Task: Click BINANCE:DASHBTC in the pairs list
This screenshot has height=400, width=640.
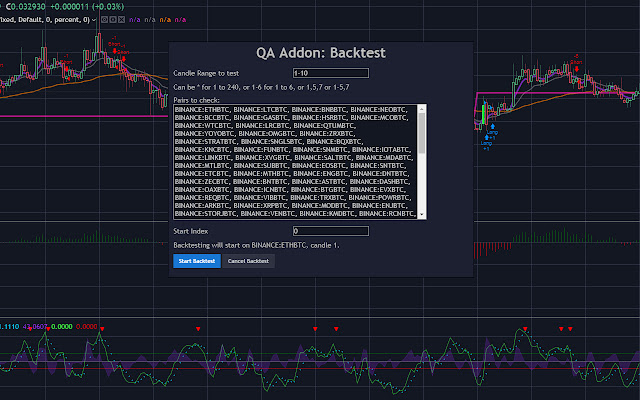Action: (380, 182)
